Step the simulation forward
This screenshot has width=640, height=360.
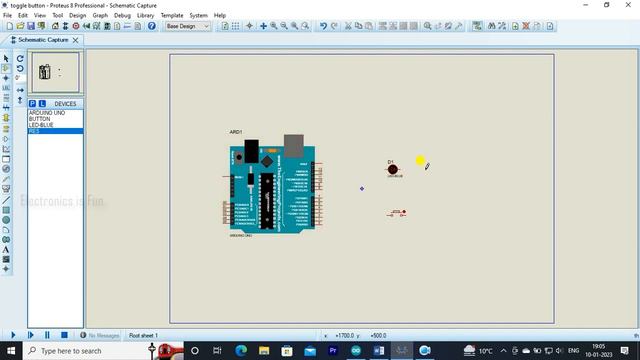click(x=30, y=335)
